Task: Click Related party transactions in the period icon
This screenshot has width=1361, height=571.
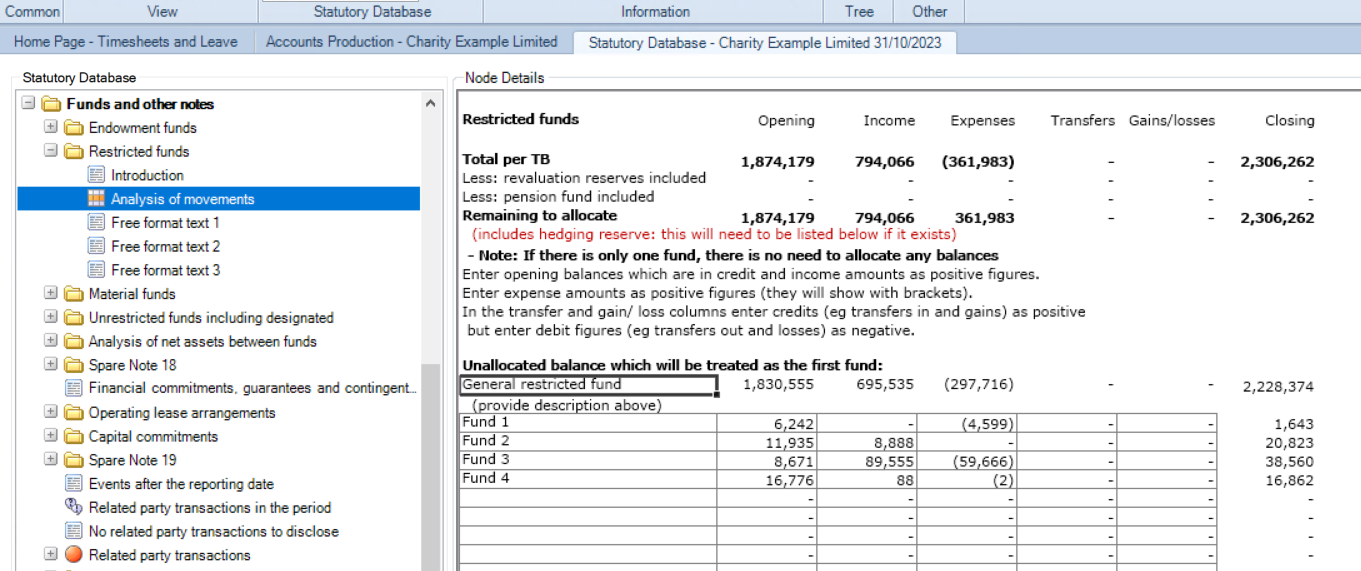Action: pyautogui.click(x=73, y=507)
